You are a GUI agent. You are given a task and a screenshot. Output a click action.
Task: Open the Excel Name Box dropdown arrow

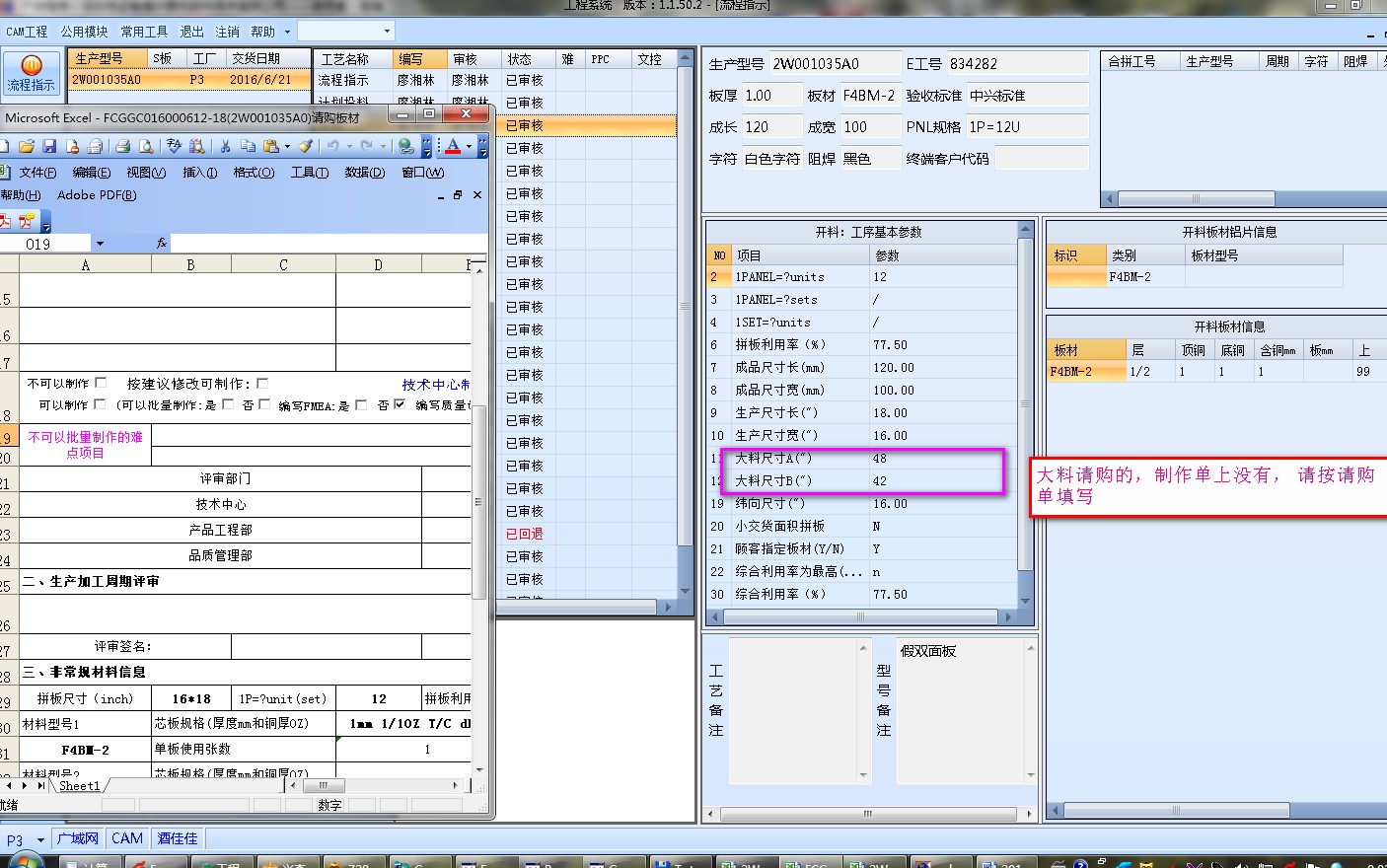point(100,244)
